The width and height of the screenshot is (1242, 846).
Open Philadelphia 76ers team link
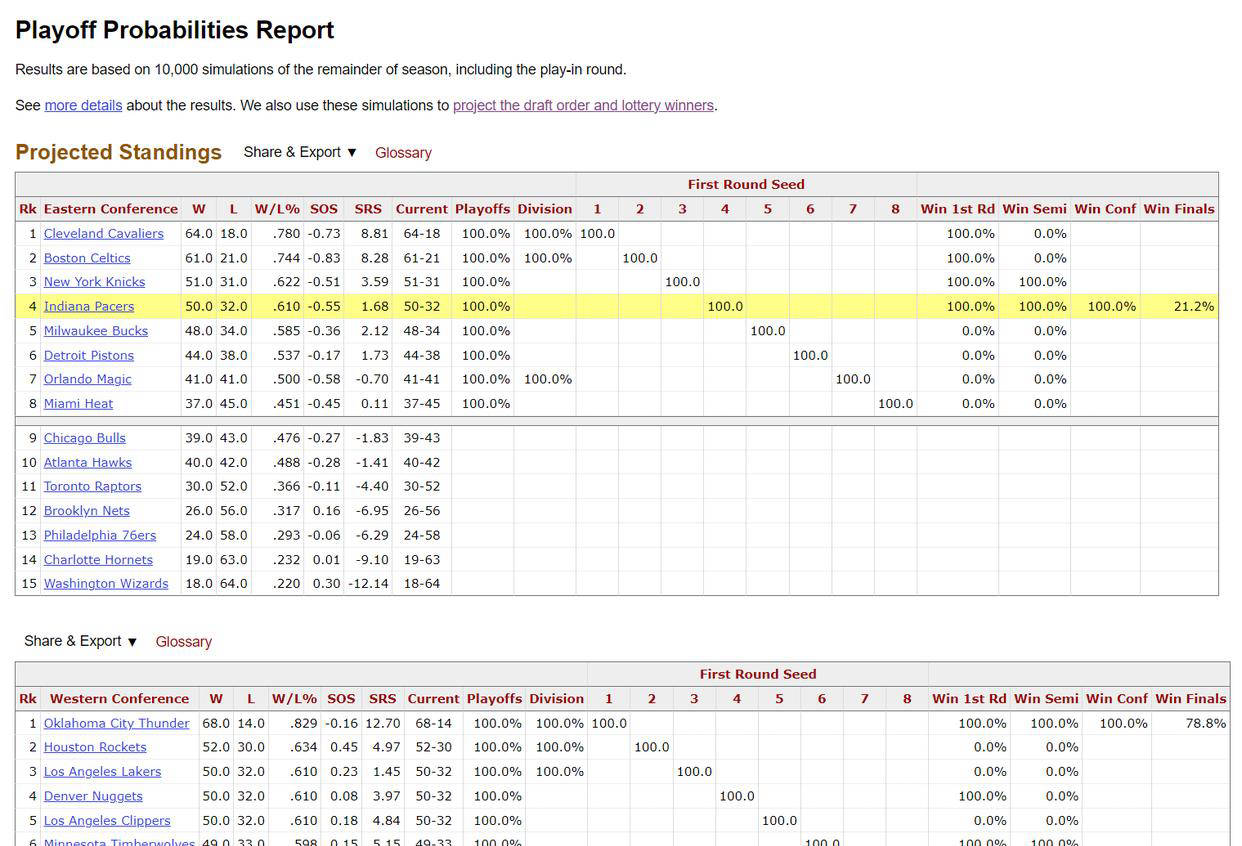(100, 535)
